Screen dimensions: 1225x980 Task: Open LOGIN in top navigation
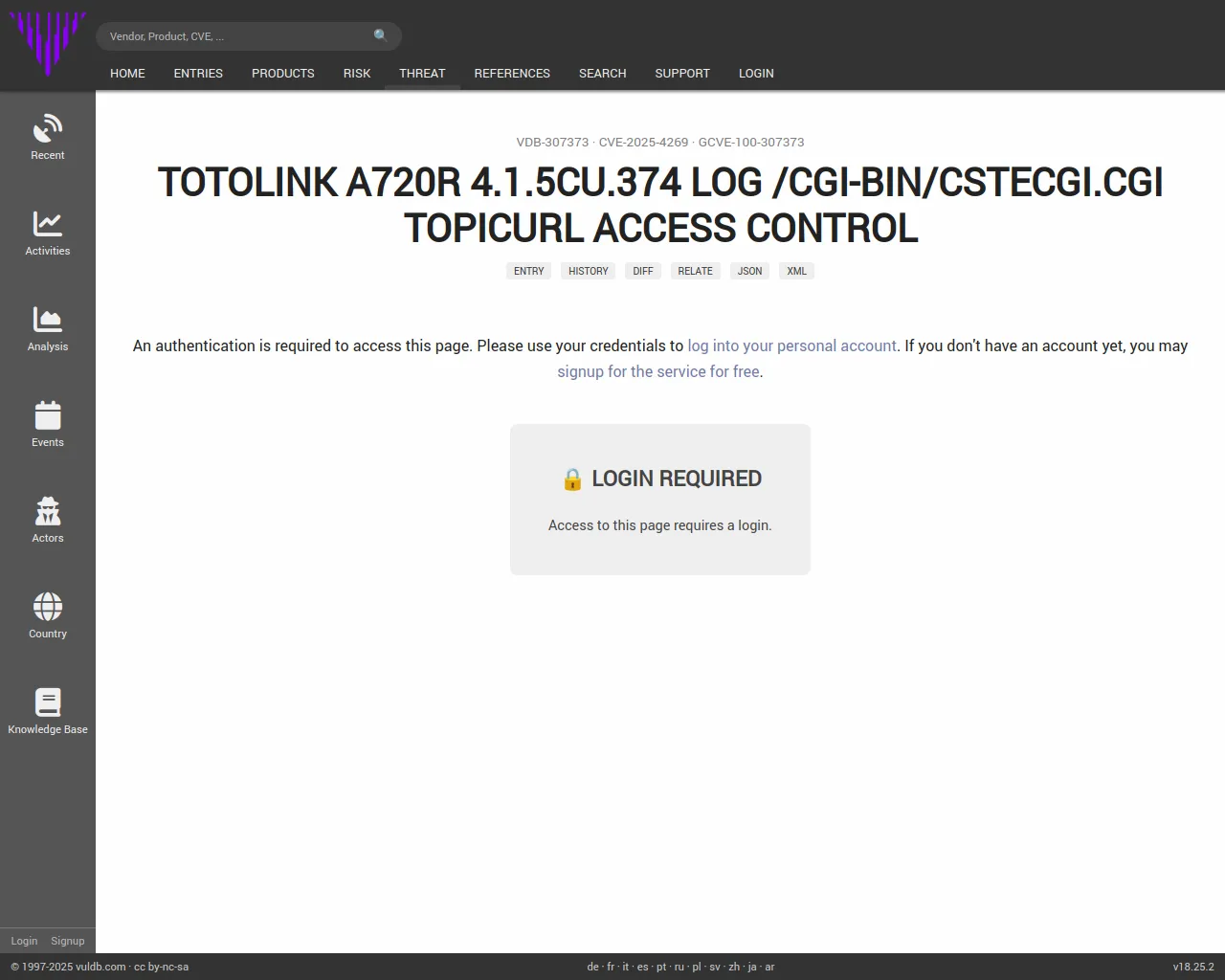click(x=756, y=73)
